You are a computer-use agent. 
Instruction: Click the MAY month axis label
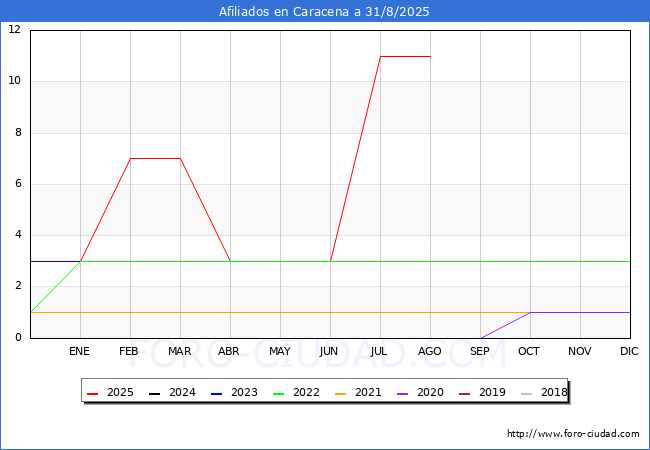280,351
